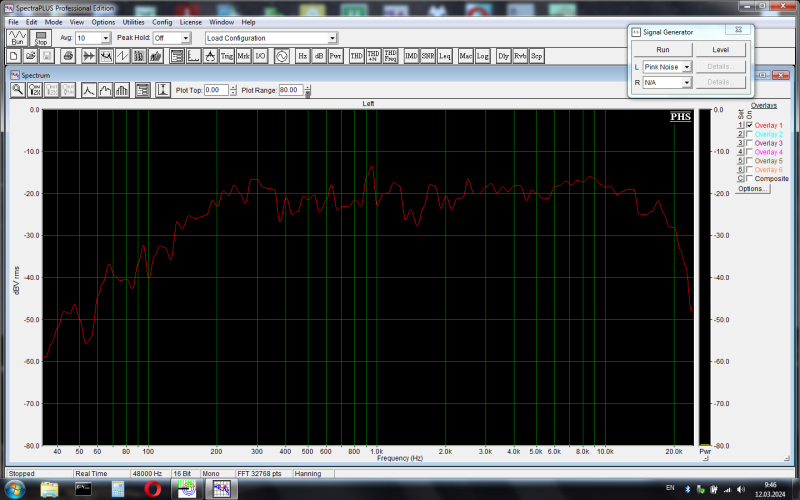
Task: Click Set button 1 for Overlay 1
Action: point(740,125)
